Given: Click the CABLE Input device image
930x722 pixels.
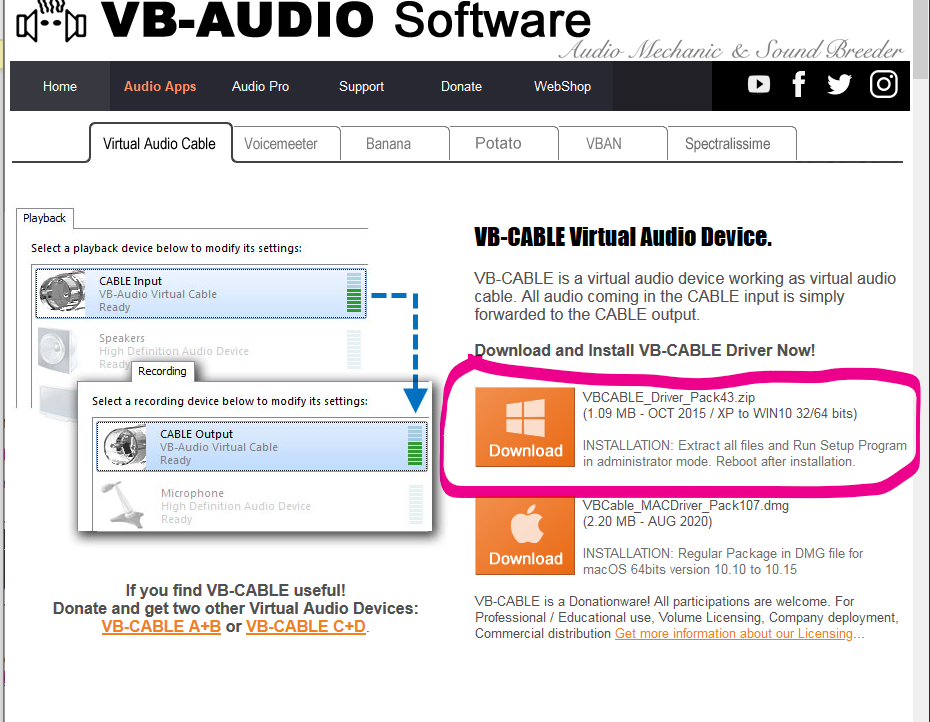Looking at the screenshot, I should [x=62, y=292].
